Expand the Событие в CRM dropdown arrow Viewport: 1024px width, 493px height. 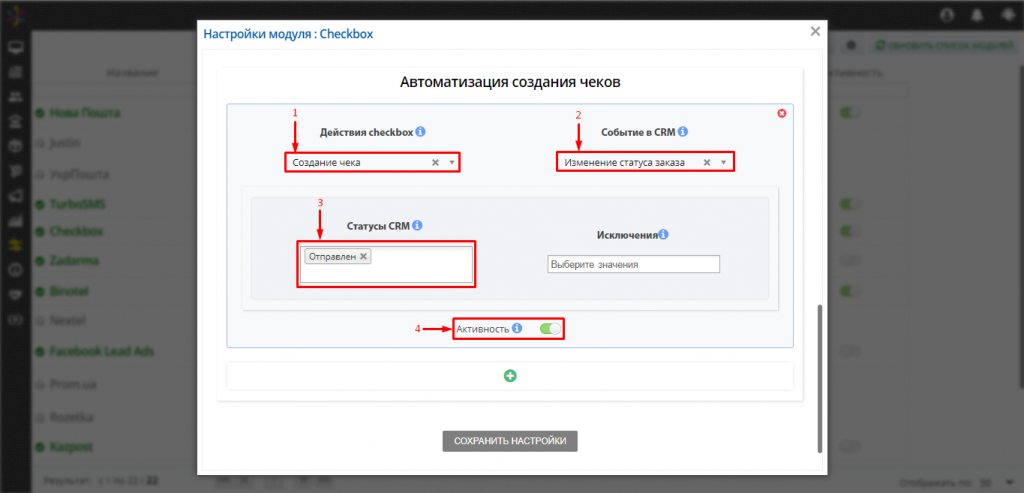click(724, 163)
